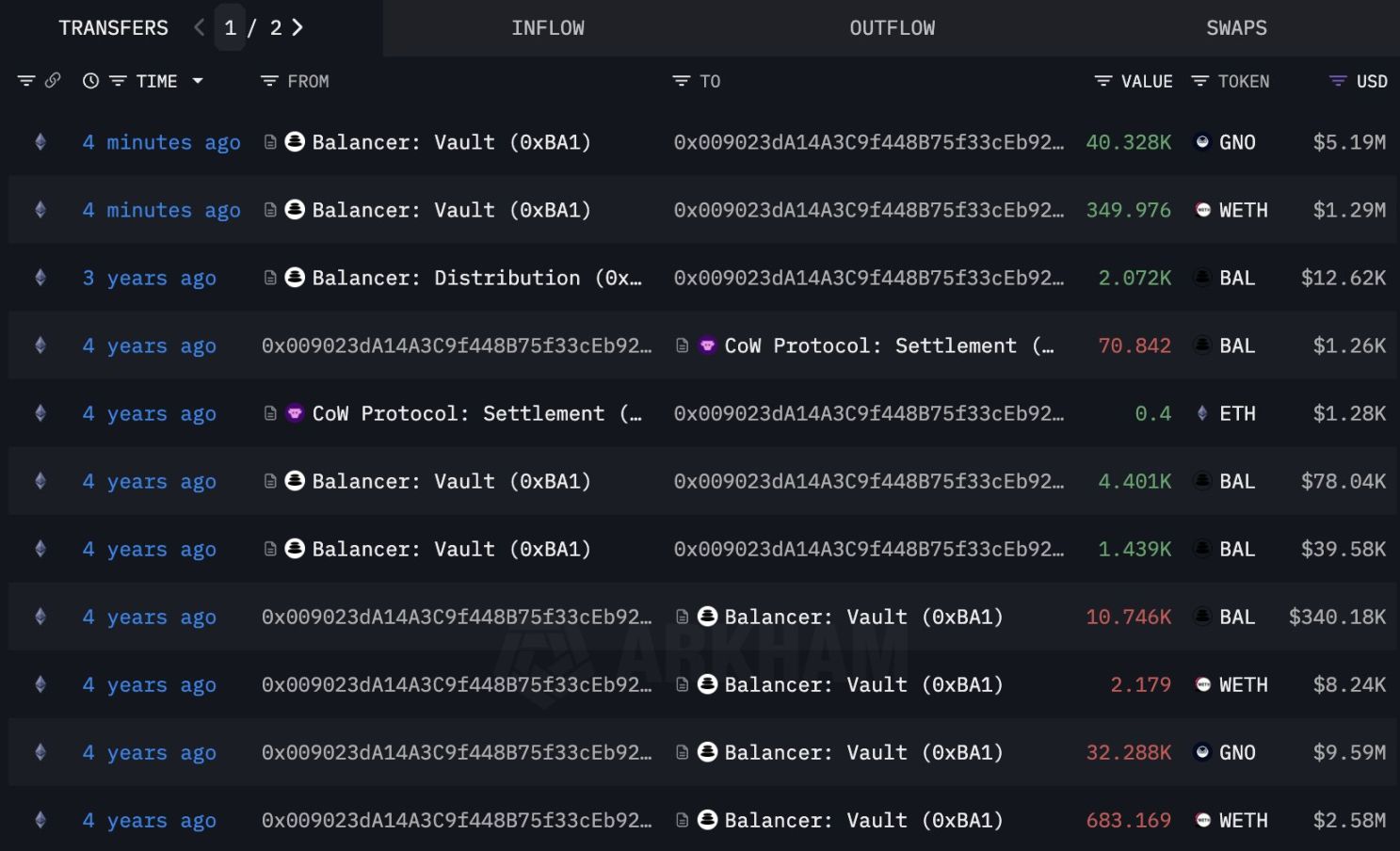Click the chain link icon in the table header
The height and width of the screenshot is (851, 1400).
[x=50, y=81]
